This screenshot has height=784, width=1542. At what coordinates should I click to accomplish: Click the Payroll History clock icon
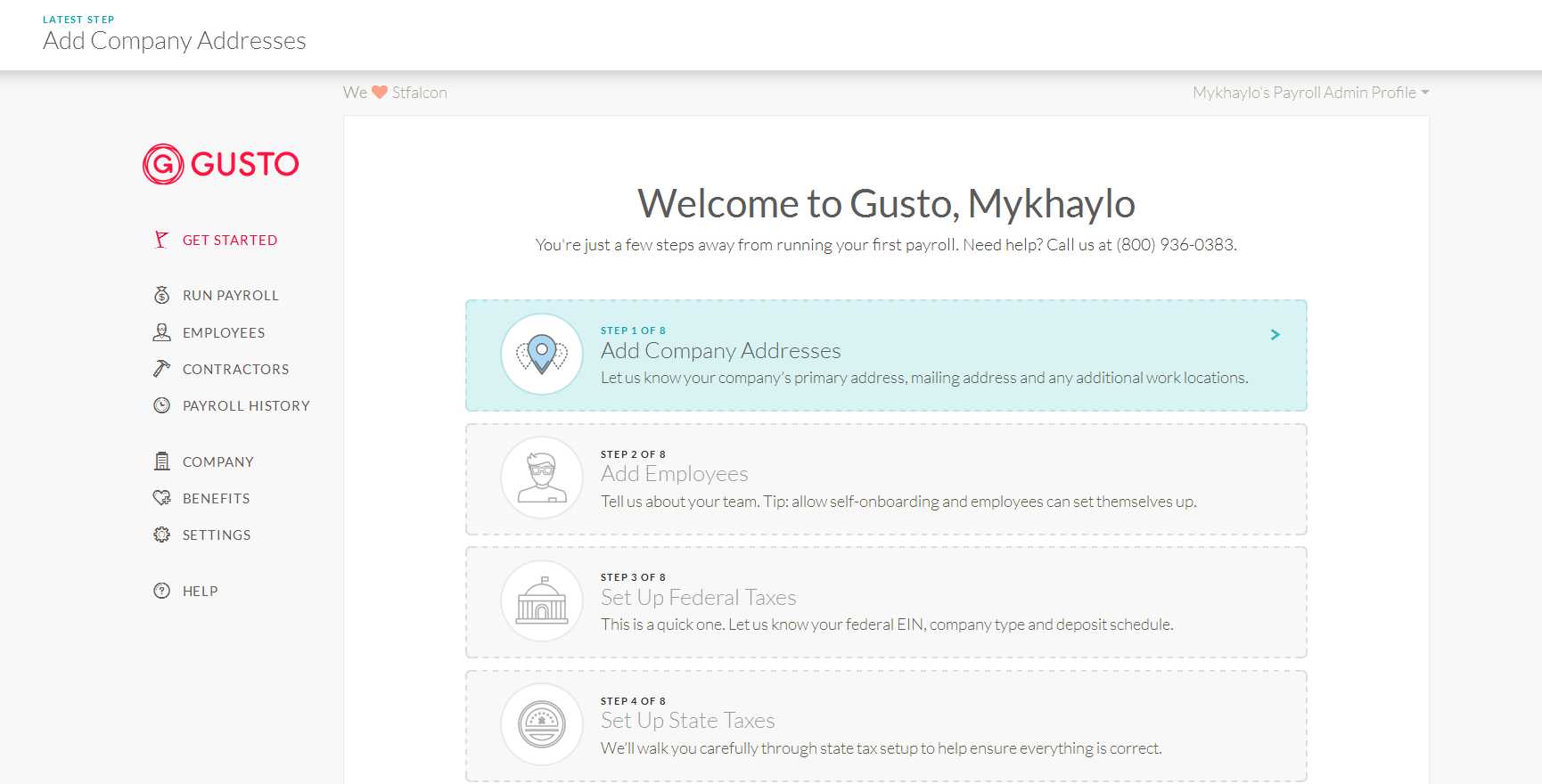pyautogui.click(x=161, y=405)
